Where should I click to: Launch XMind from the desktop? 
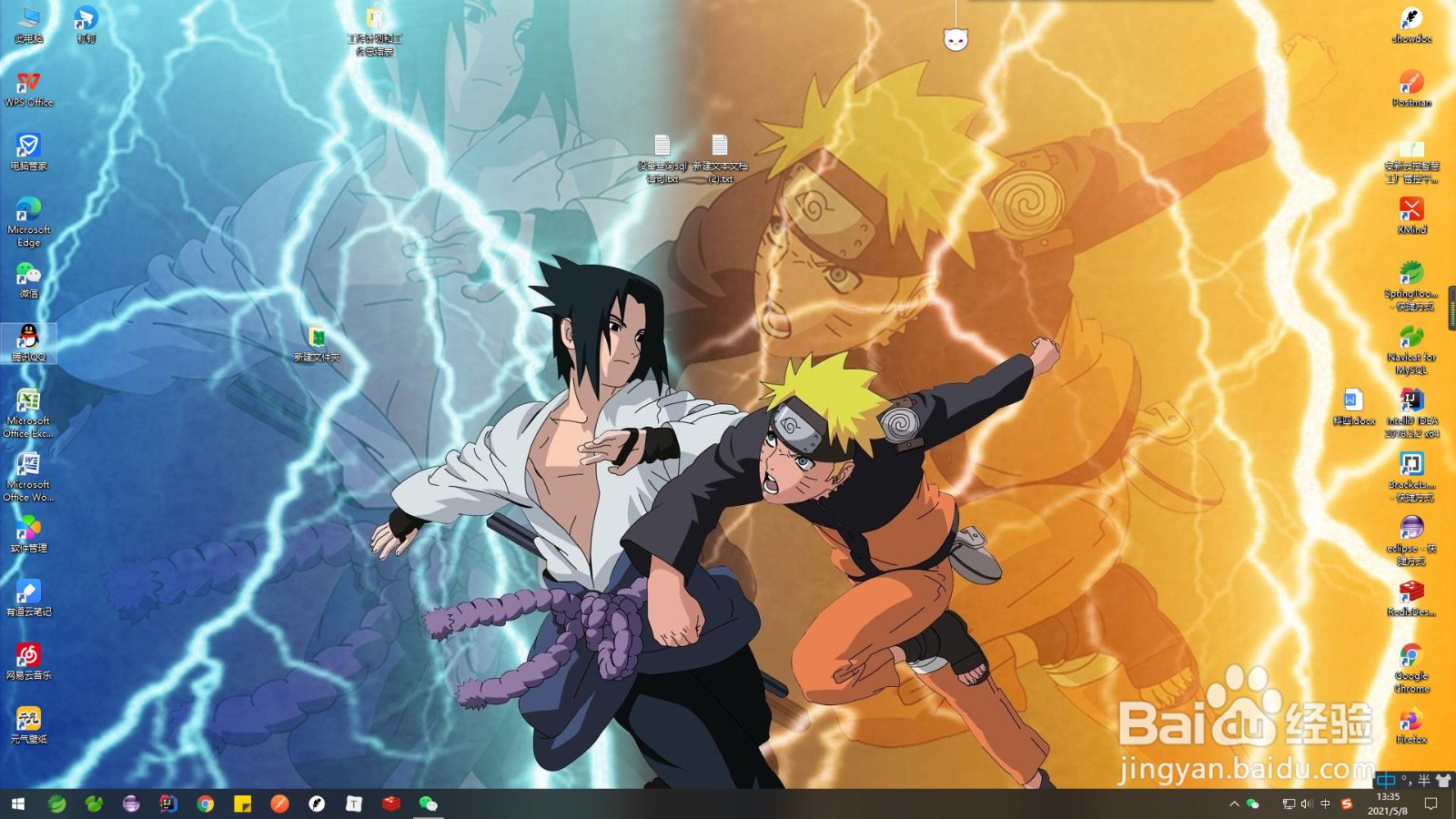[1411, 217]
